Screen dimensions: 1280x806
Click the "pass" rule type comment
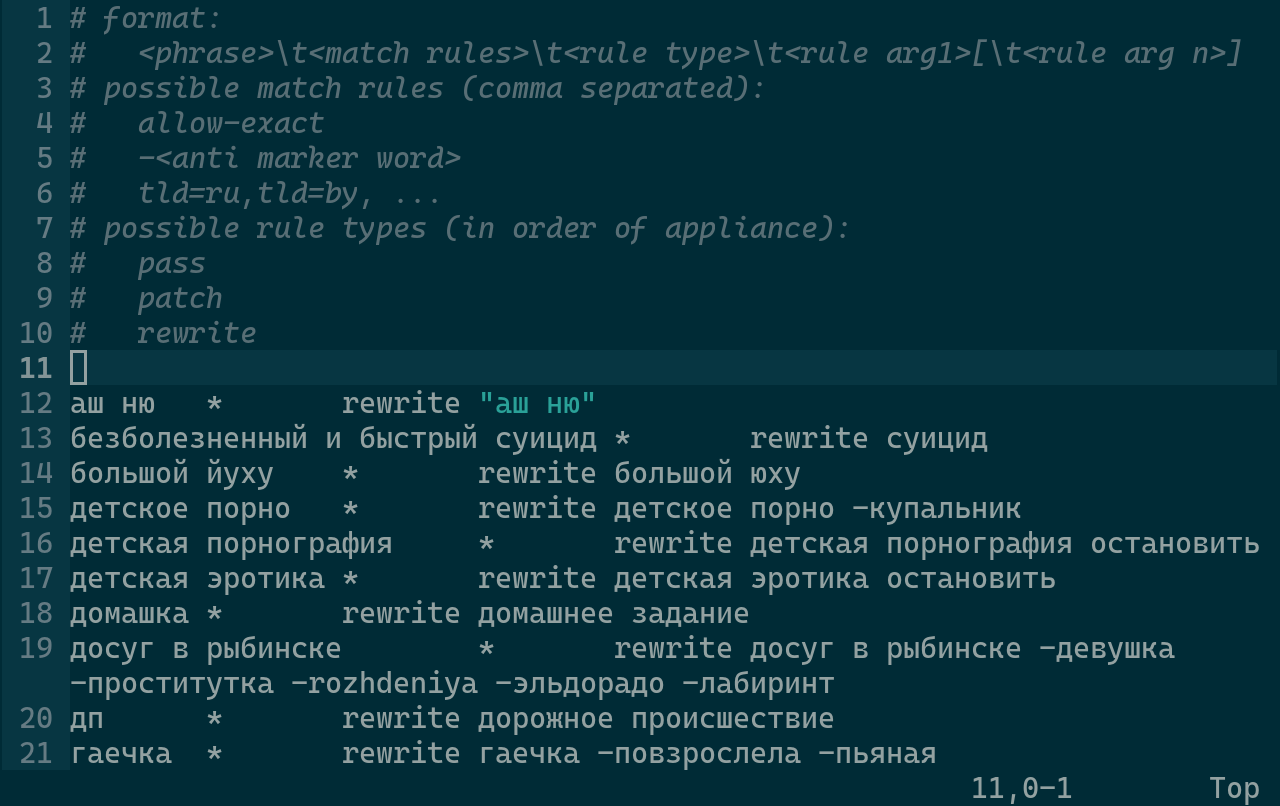171,263
